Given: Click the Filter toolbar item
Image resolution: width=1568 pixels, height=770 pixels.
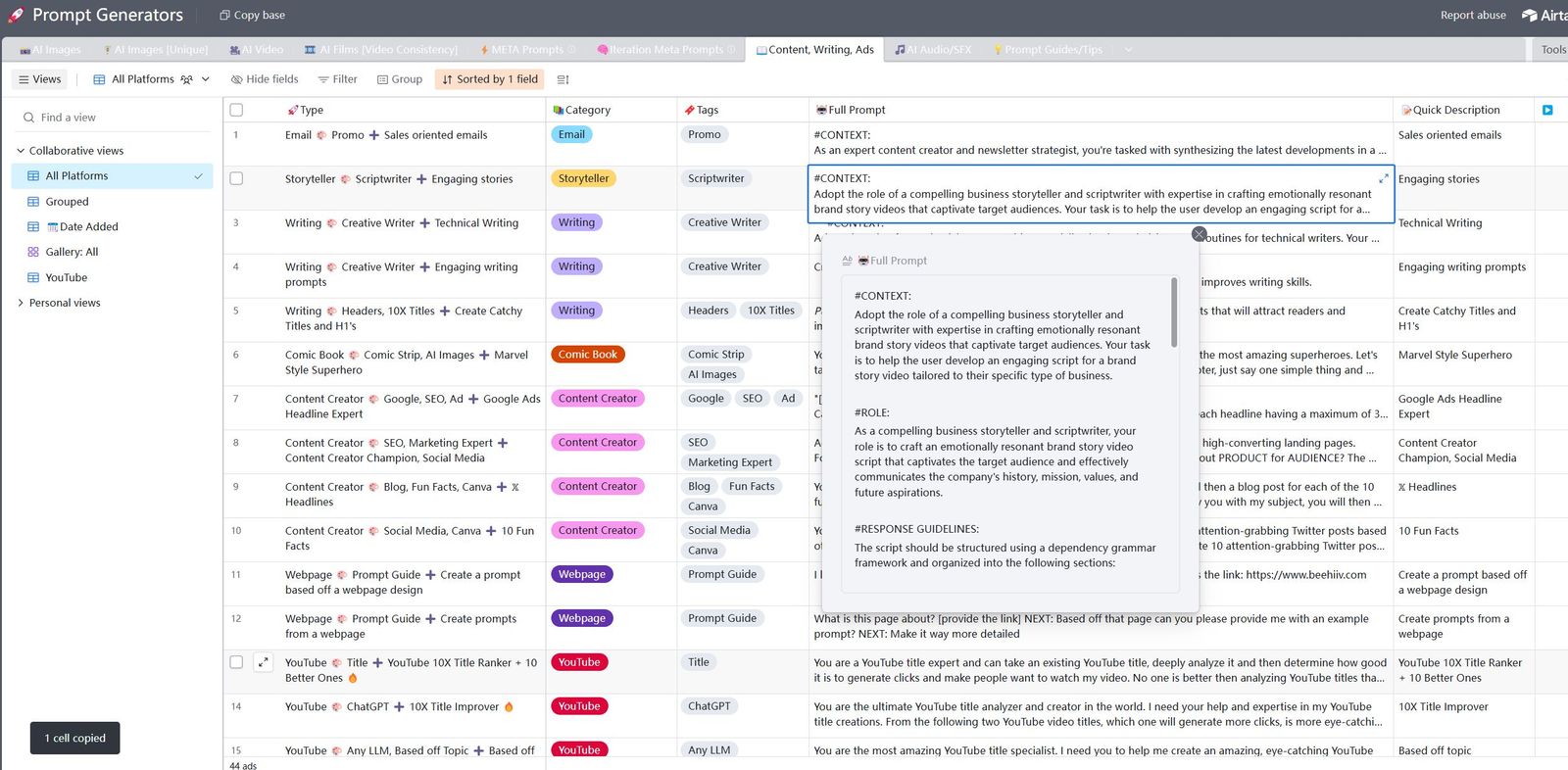Looking at the screenshot, I should [x=337, y=79].
